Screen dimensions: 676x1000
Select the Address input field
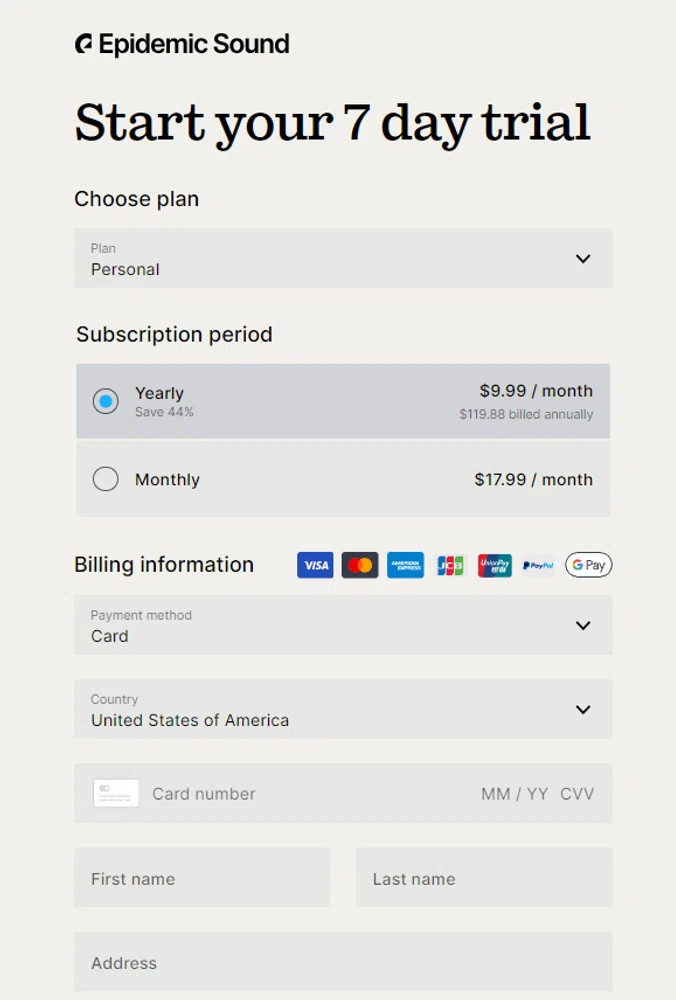[343, 963]
